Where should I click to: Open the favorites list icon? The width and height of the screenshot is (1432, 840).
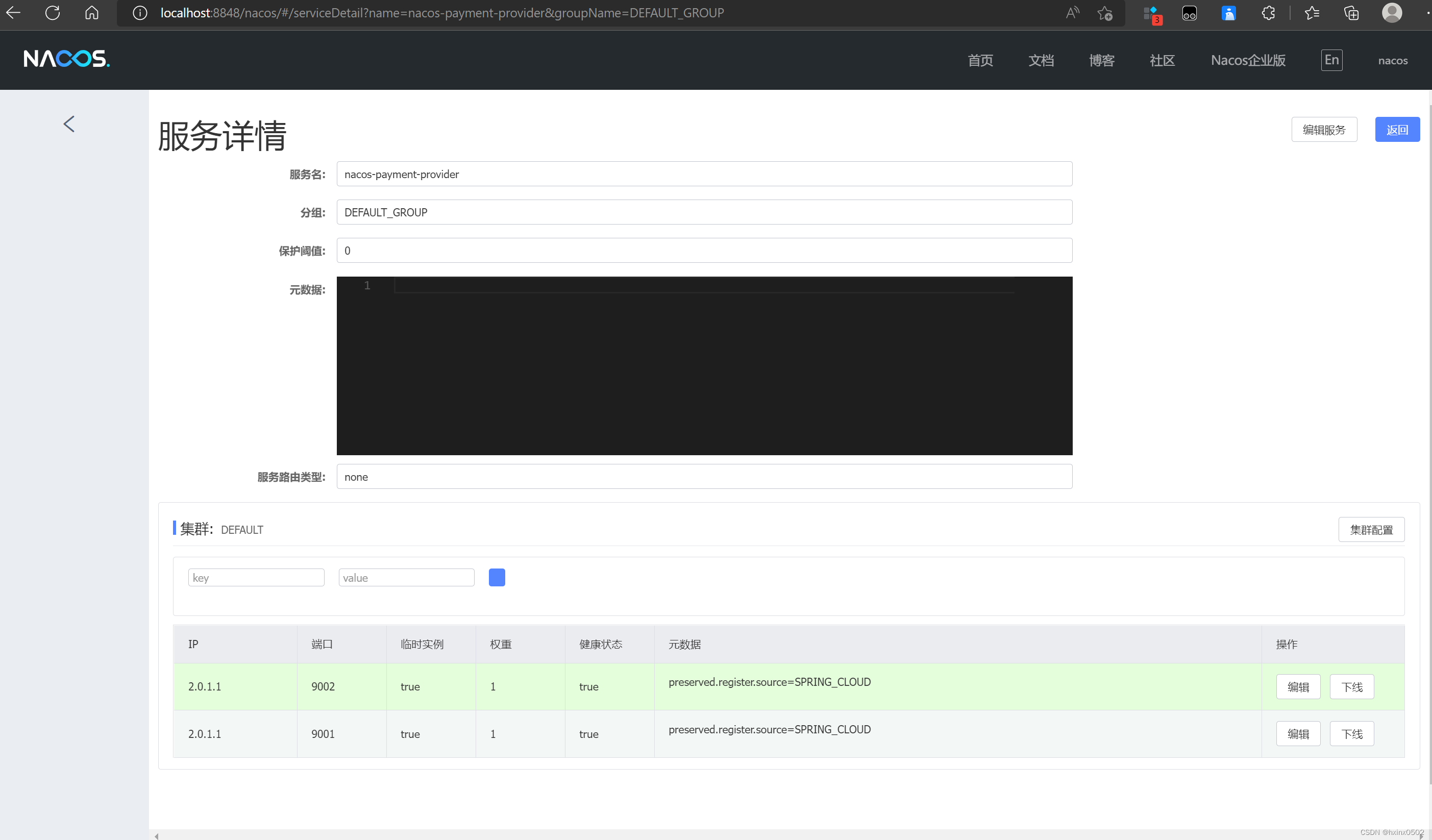(x=1312, y=13)
